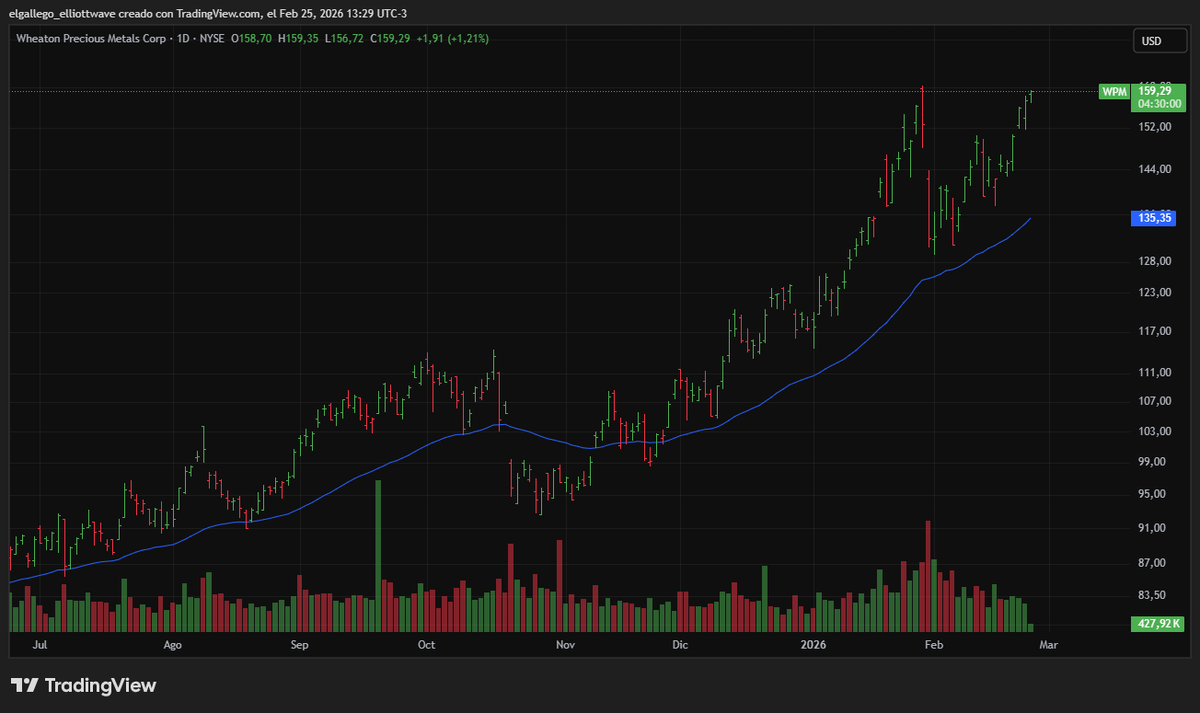This screenshot has height=713, width=1200.
Task: Click the 144,00 price axis label
Action: pyautogui.click(x=1154, y=170)
